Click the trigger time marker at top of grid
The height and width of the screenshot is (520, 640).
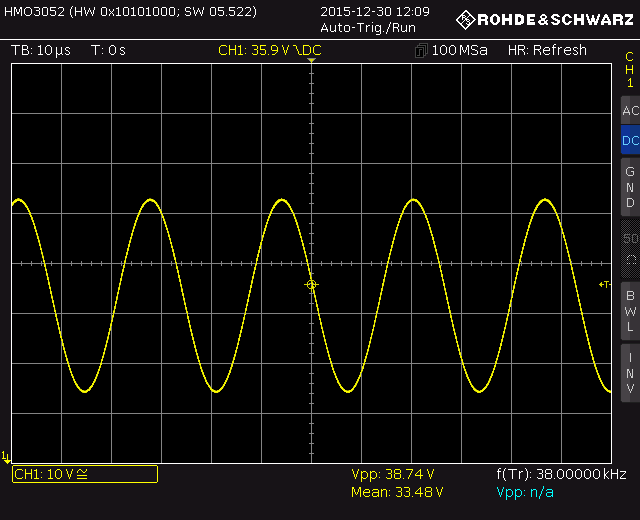(x=311, y=62)
